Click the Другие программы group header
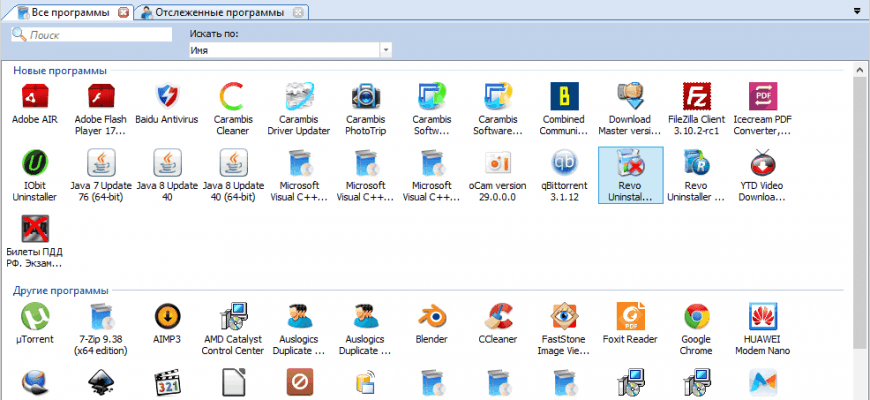 tap(61, 291)
